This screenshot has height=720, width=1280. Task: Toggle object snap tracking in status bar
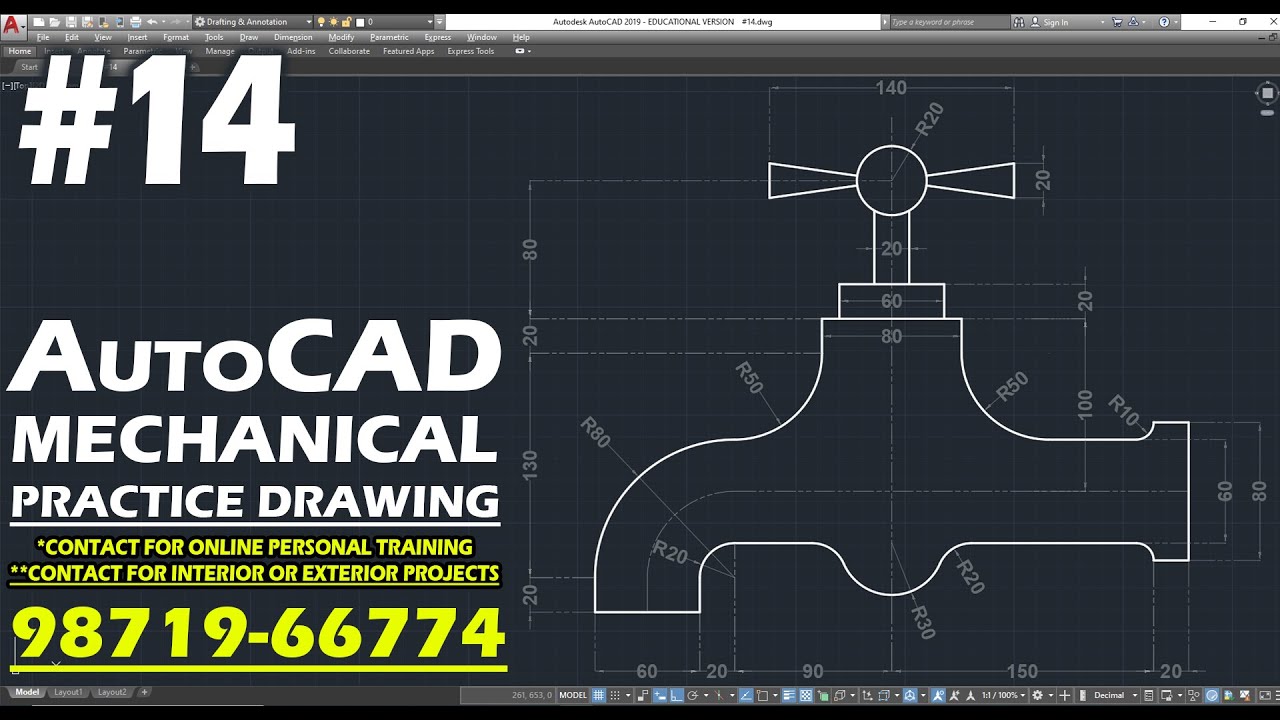[x=746, y=695]
